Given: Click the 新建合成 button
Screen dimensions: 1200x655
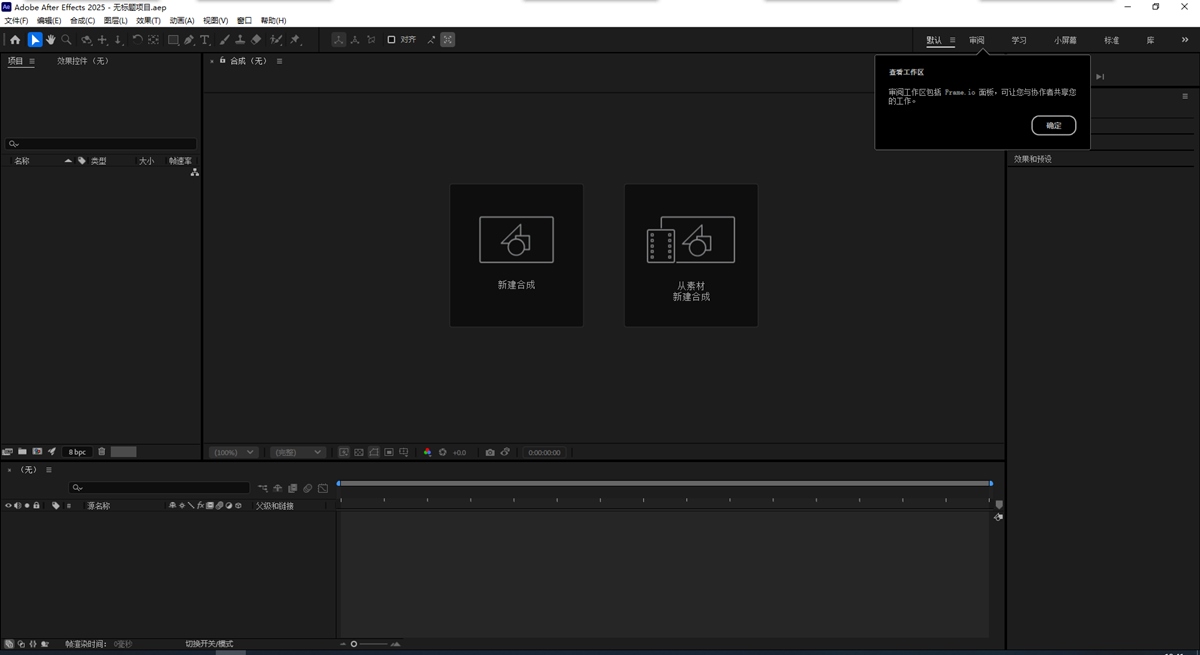Looking at the screenshot, I should pyautogui.click(x=516, y=255).
